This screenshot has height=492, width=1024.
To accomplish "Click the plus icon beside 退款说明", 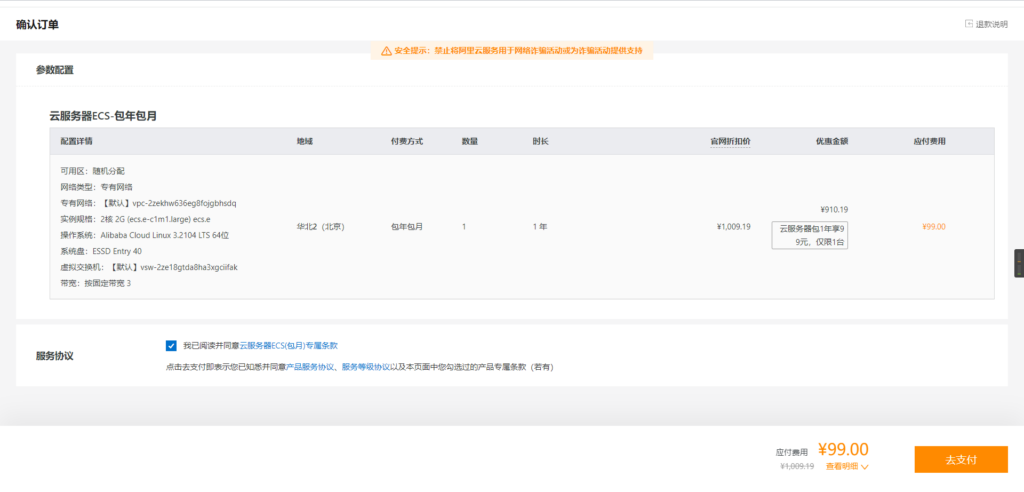I will tap(968, 24).
